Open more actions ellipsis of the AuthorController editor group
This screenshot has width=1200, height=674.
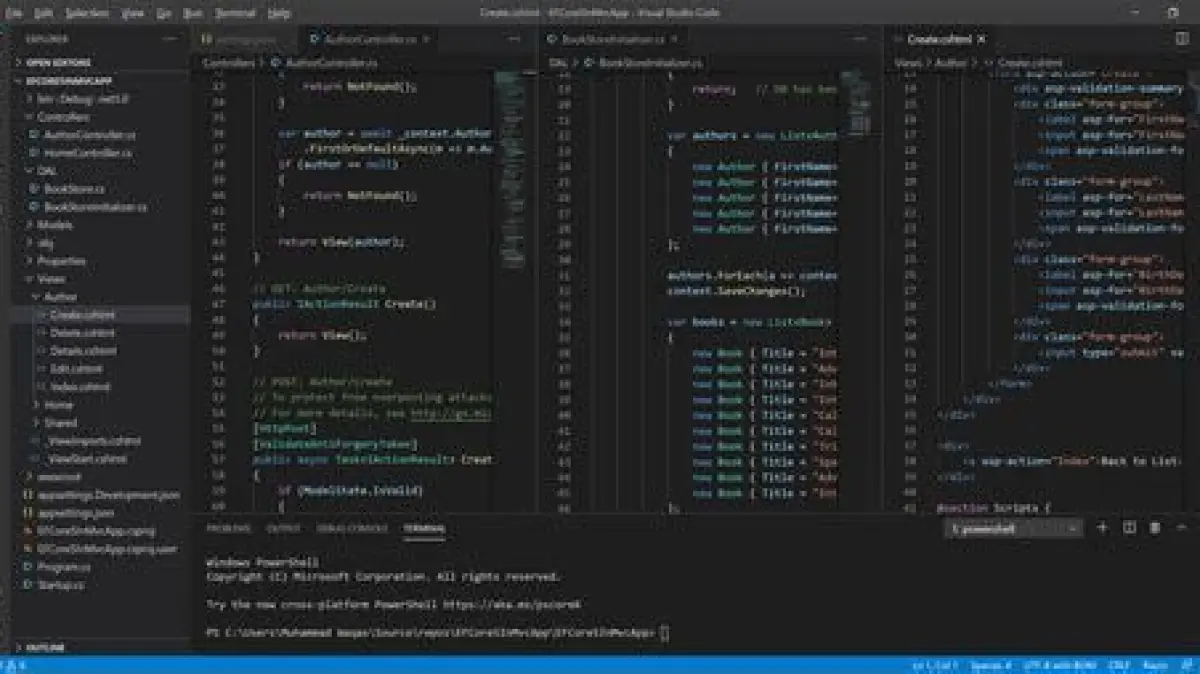514,39
